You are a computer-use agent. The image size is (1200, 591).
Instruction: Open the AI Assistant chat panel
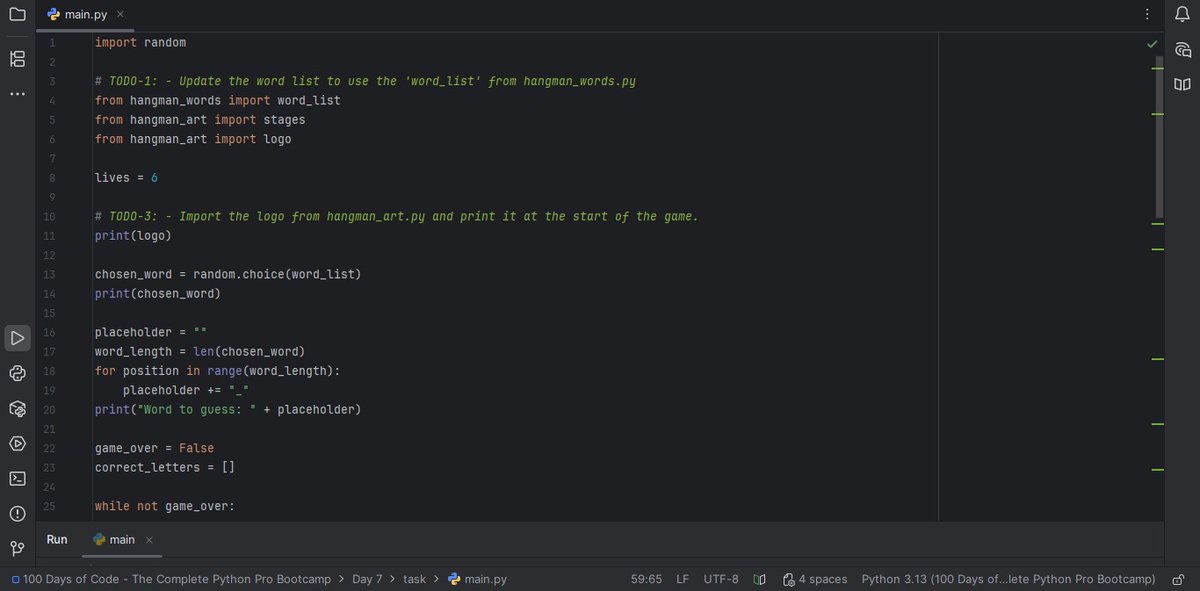1183,49
